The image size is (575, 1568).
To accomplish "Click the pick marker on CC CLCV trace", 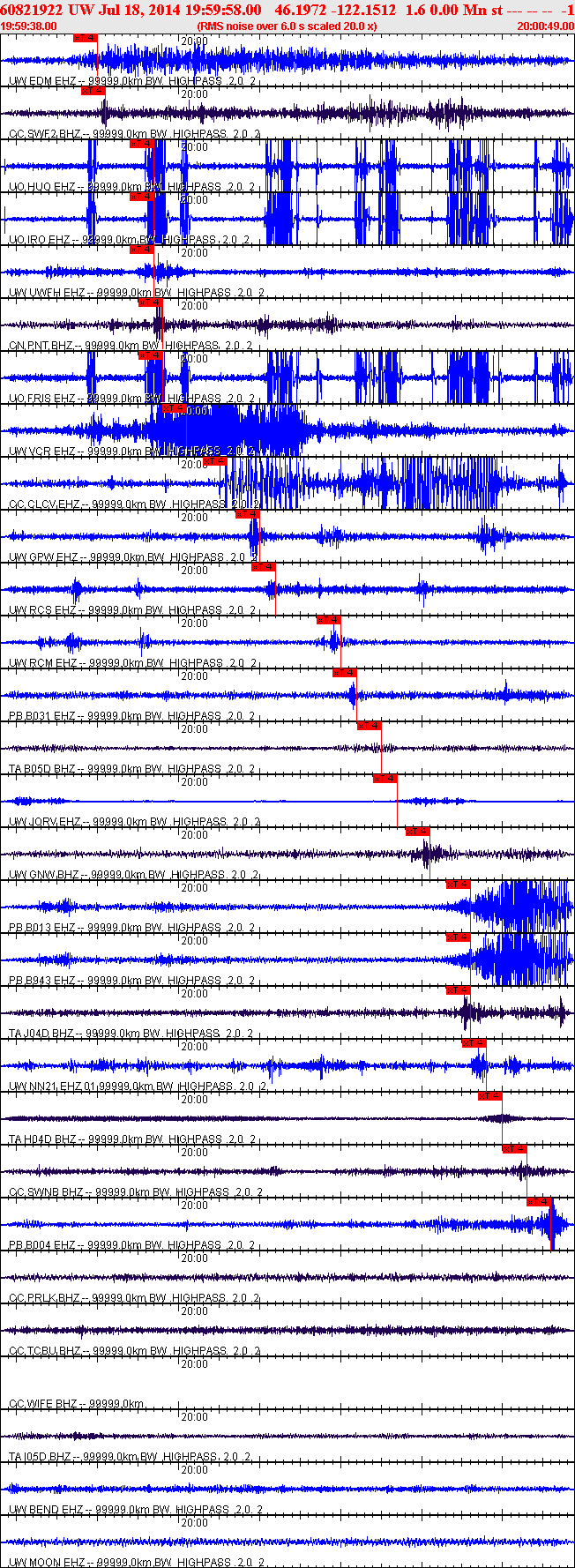I will coord(214,461).
